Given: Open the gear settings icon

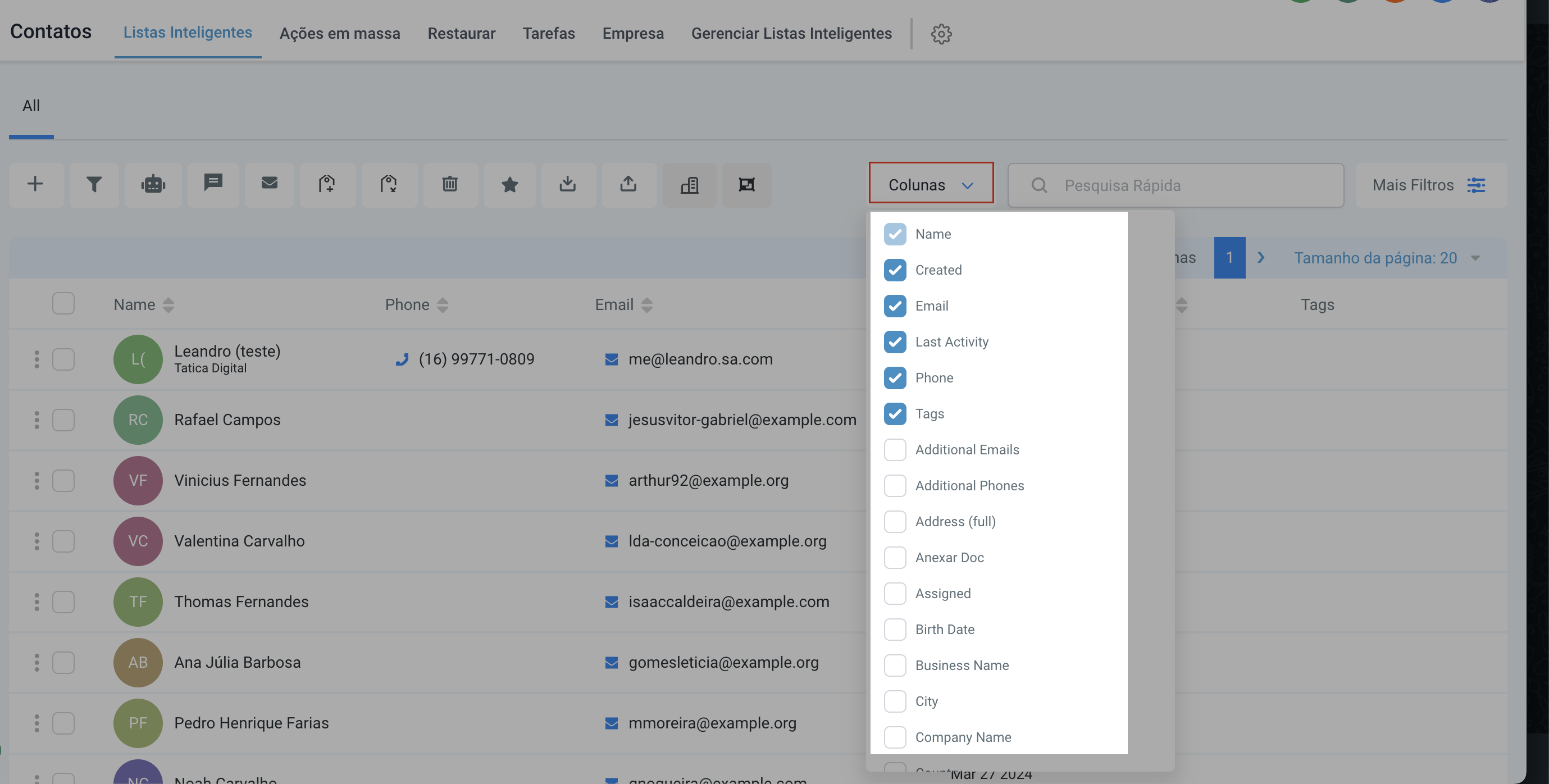Looking at the screenshot, I should click(x=941, y=34).
